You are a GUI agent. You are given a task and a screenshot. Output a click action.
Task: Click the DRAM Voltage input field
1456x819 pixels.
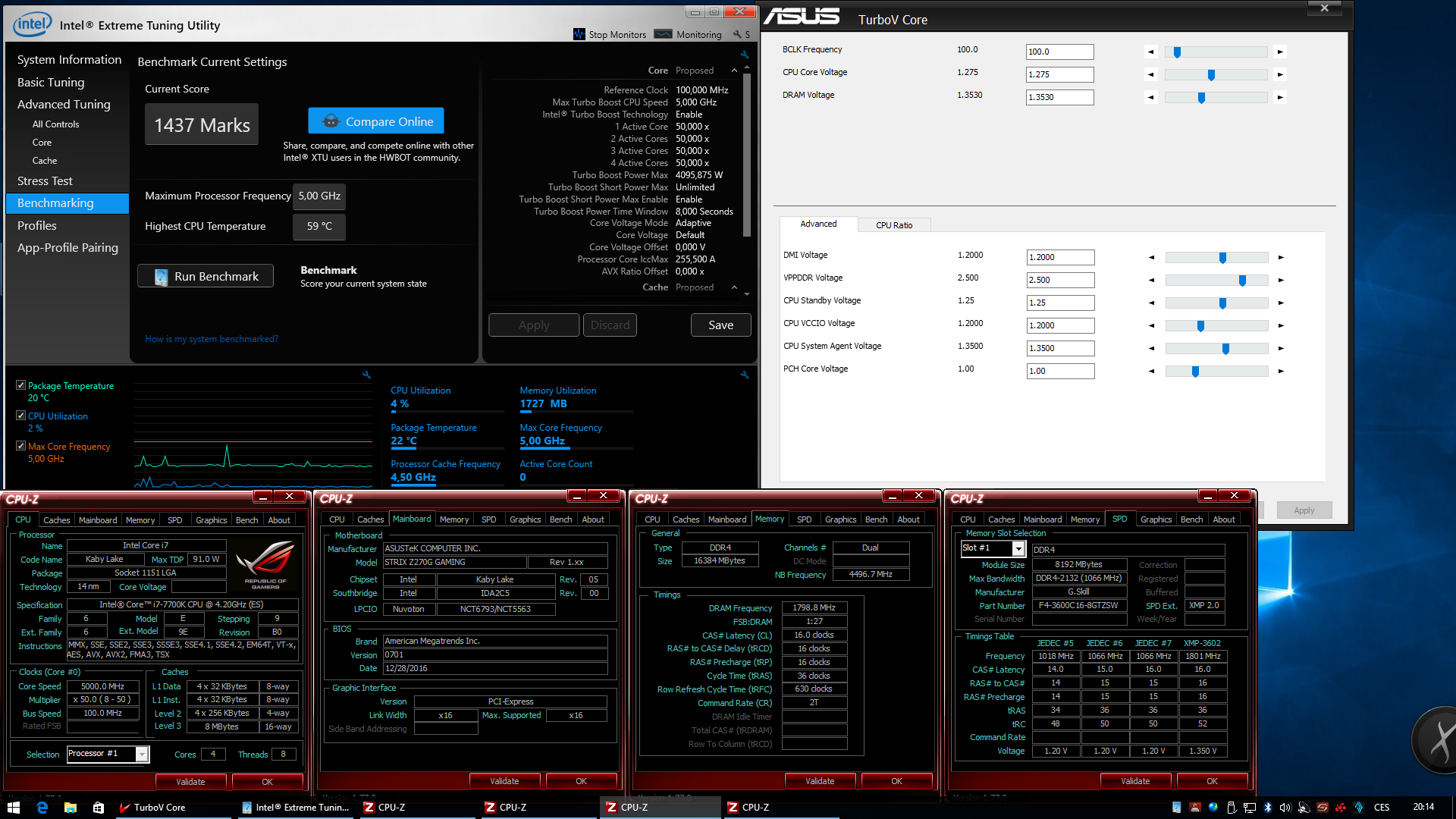coord(1059,97)
